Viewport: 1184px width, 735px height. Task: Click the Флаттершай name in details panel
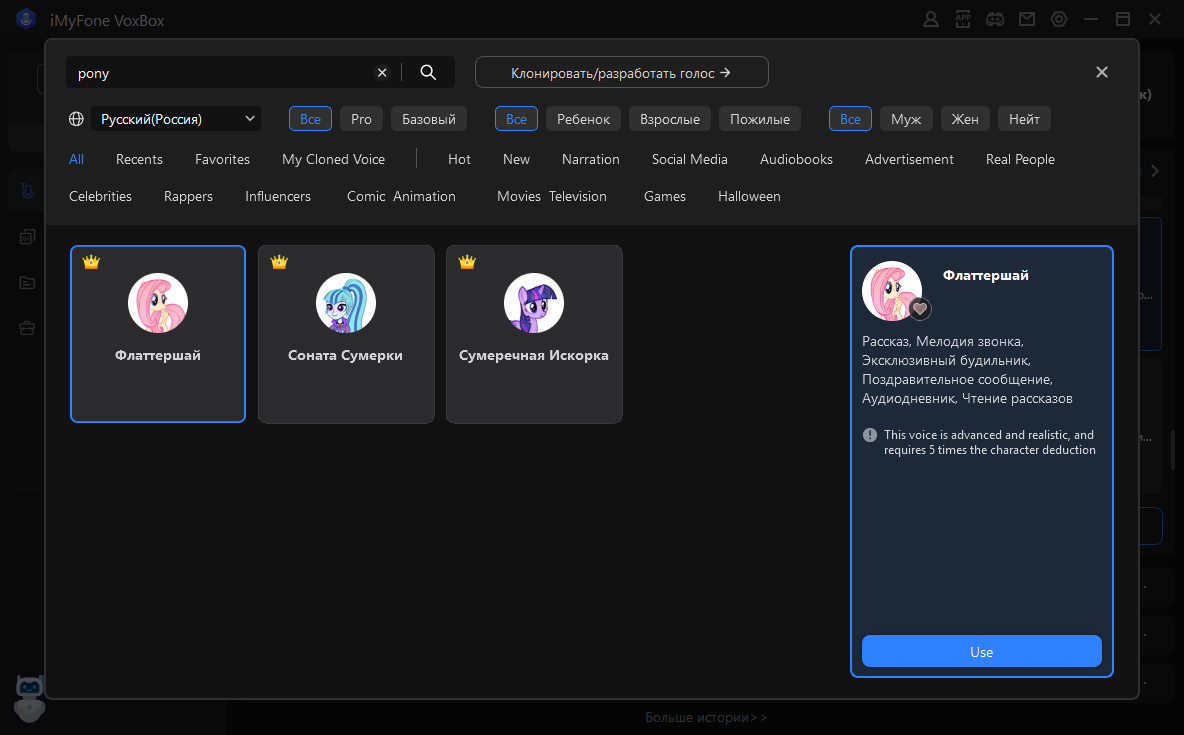click(985, 276)
